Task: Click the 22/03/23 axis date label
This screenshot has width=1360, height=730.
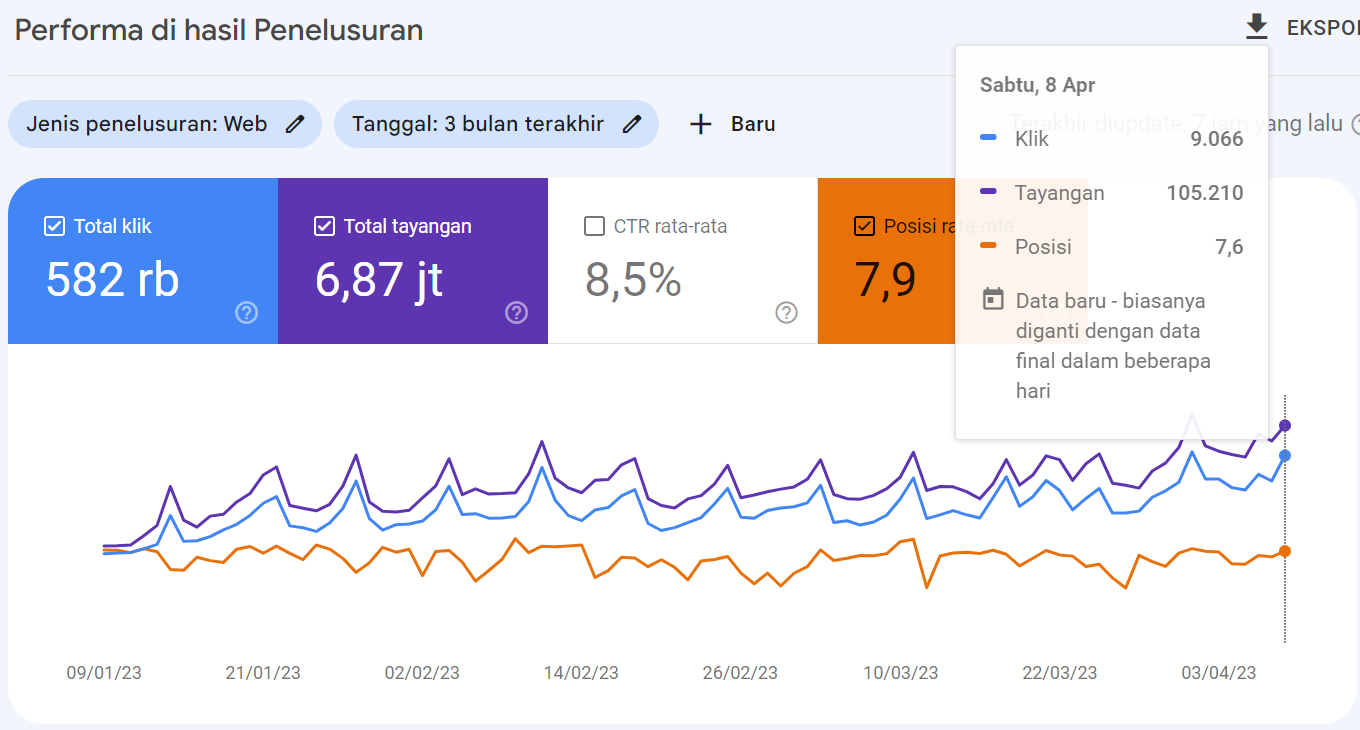Action: pos(1060,673)
